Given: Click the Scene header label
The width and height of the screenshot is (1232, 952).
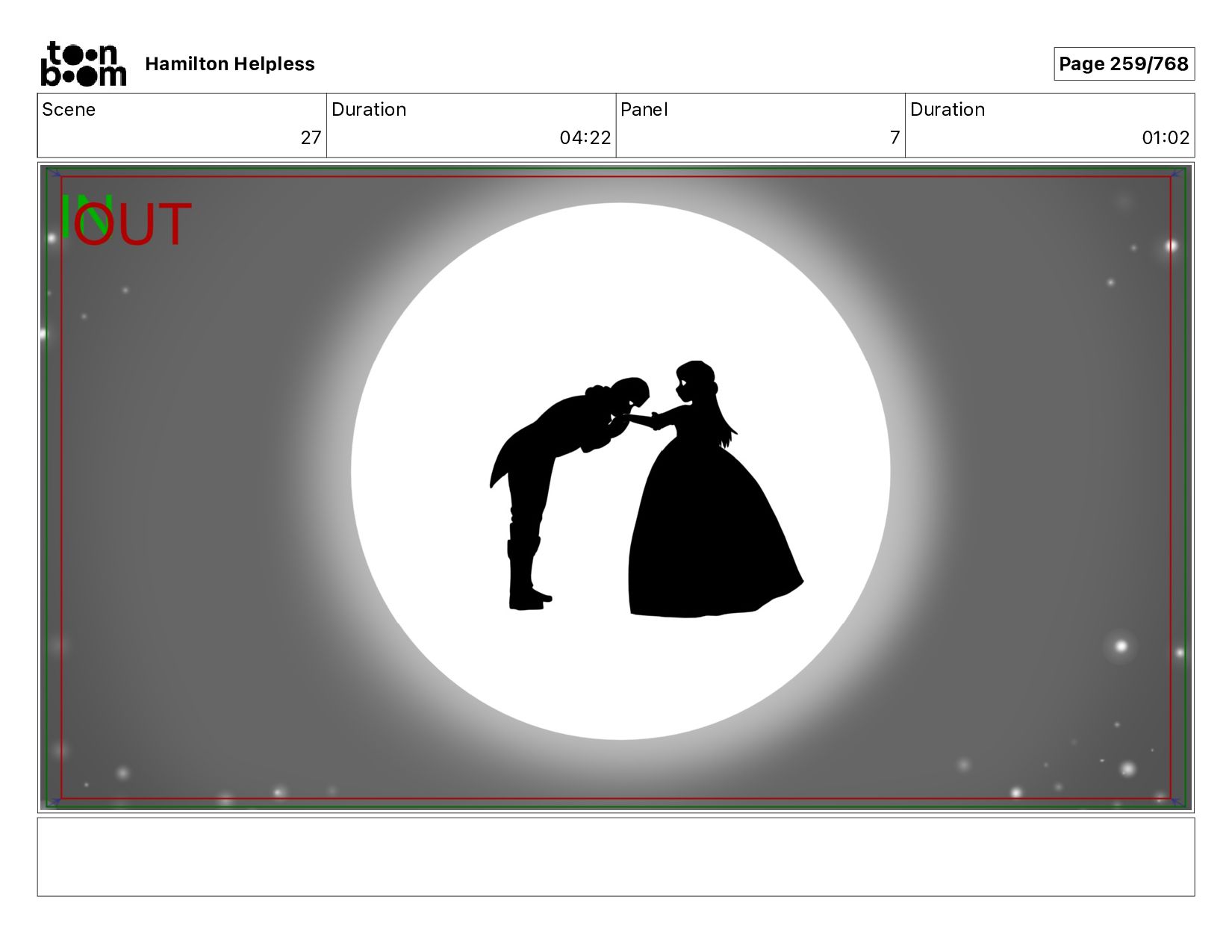Looking at the screenshot, I should pos(69,110).
